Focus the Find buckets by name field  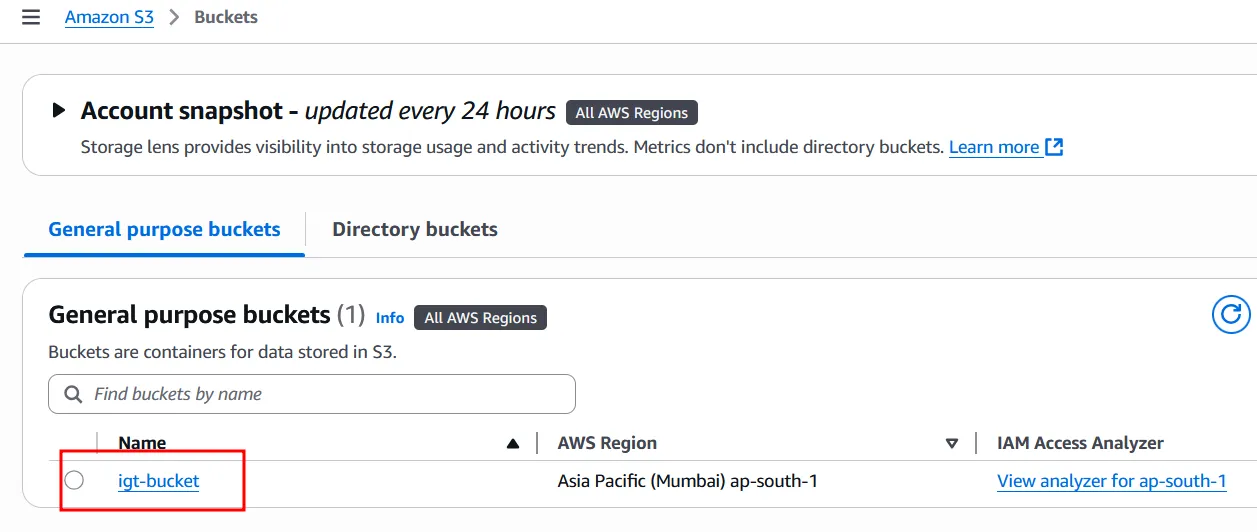tap(312, 394)
